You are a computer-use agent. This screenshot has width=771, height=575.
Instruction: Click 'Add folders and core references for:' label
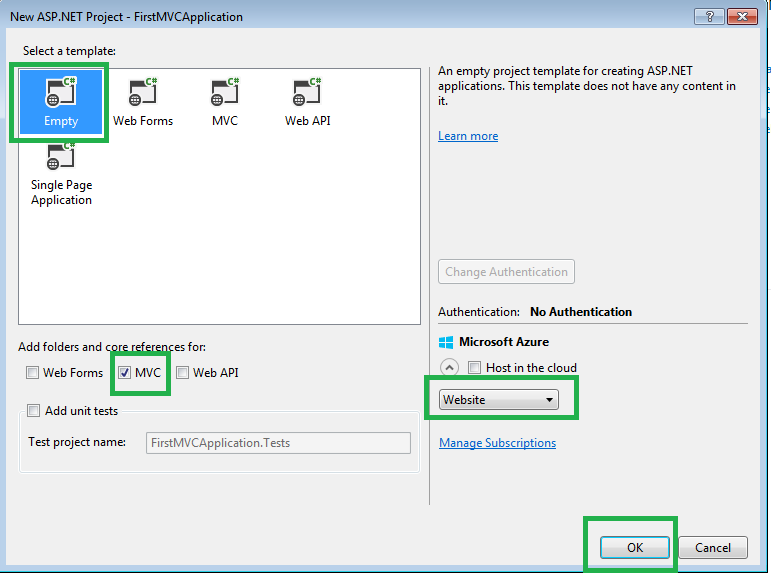click(112, 347)
